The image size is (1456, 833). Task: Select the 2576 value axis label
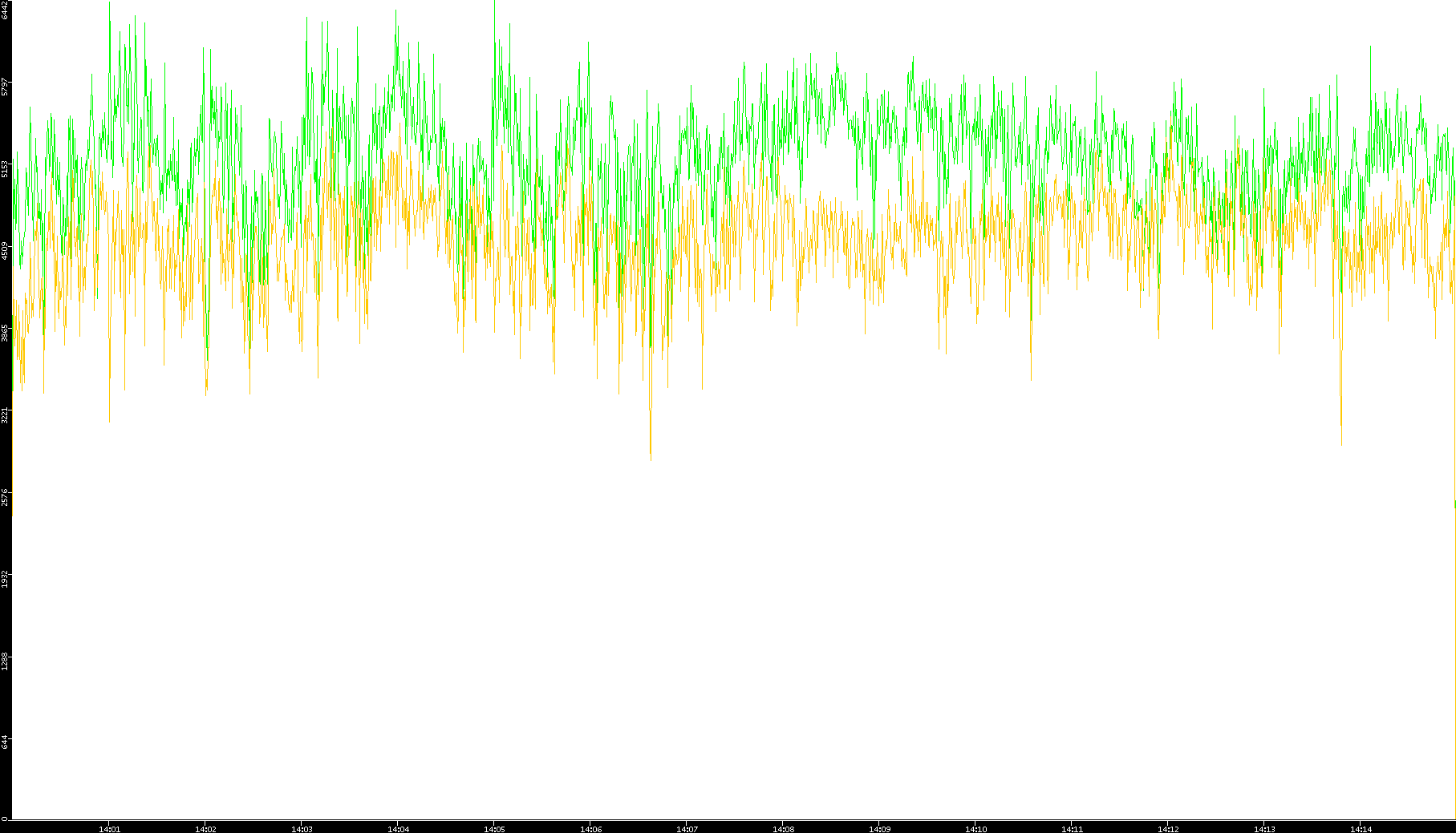tap(5, 497)
